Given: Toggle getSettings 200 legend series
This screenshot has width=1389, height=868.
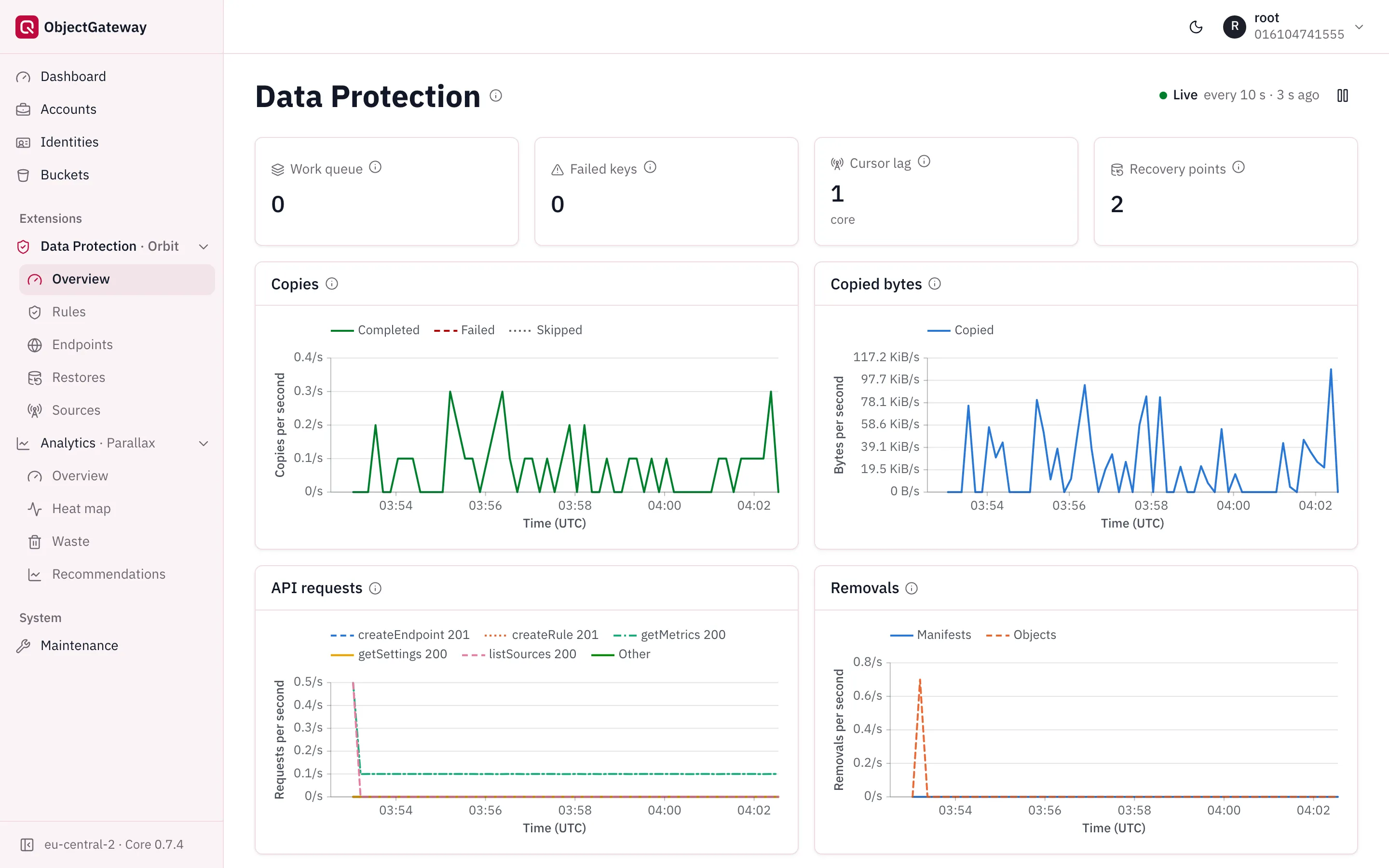Looking at the screenshot, I should (389, 654).
